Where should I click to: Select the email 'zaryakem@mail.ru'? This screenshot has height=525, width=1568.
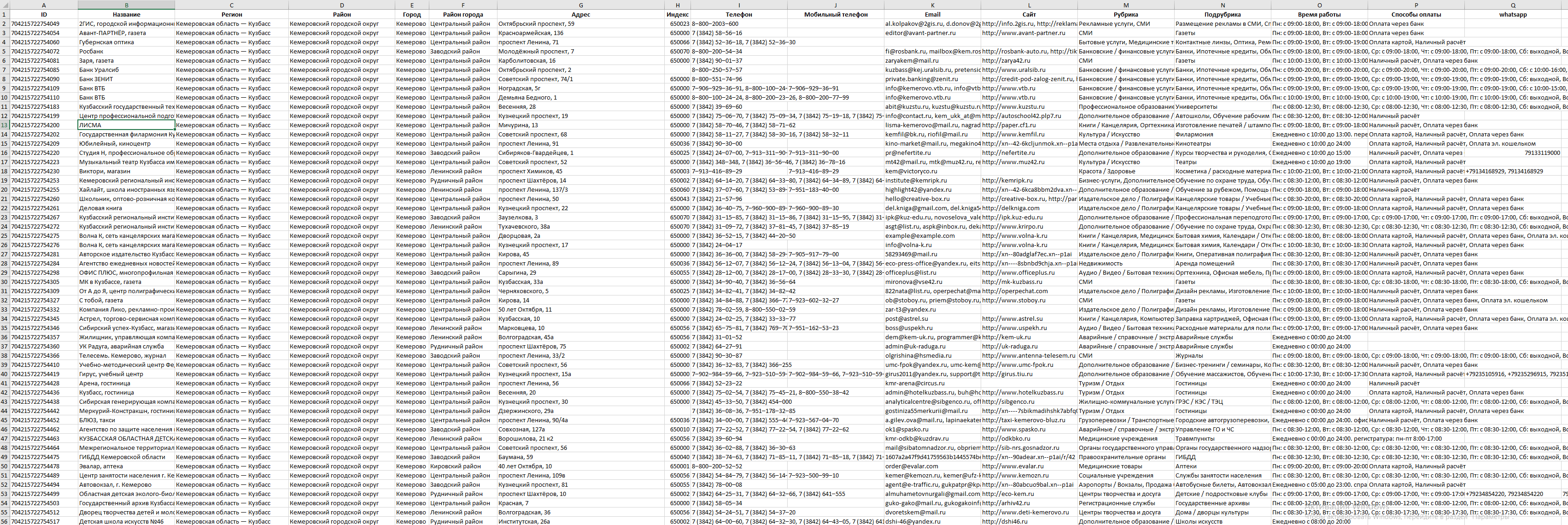coord(932,60)
